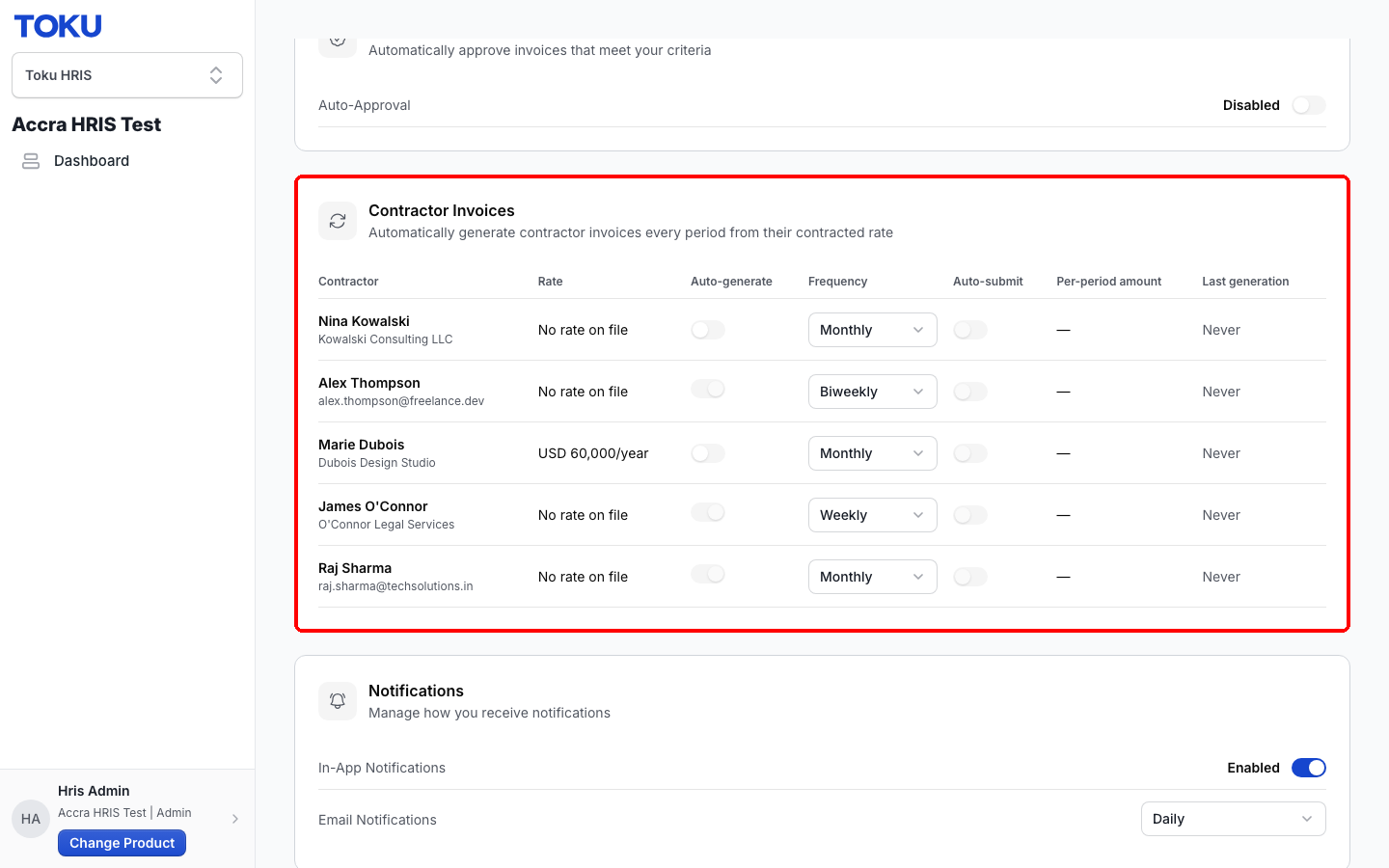Toggle auto-generate for Alex Thompson
This screenshot has width=1389, height=868.
coord(708,389)
